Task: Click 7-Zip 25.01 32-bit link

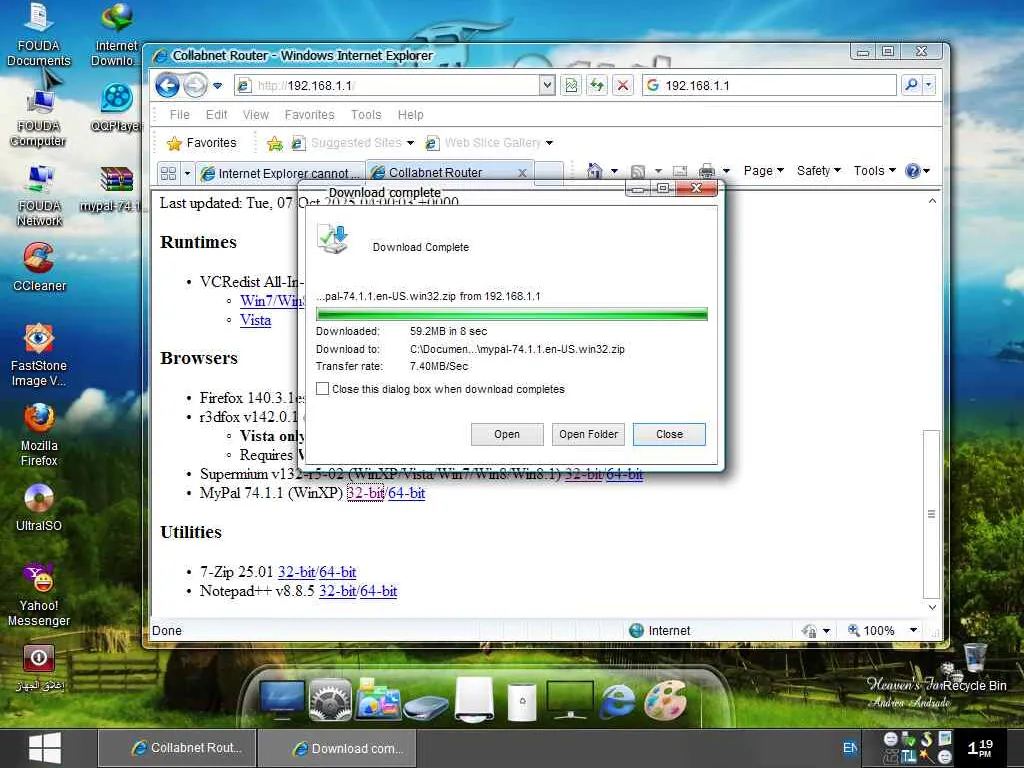Action: [296, 572]
